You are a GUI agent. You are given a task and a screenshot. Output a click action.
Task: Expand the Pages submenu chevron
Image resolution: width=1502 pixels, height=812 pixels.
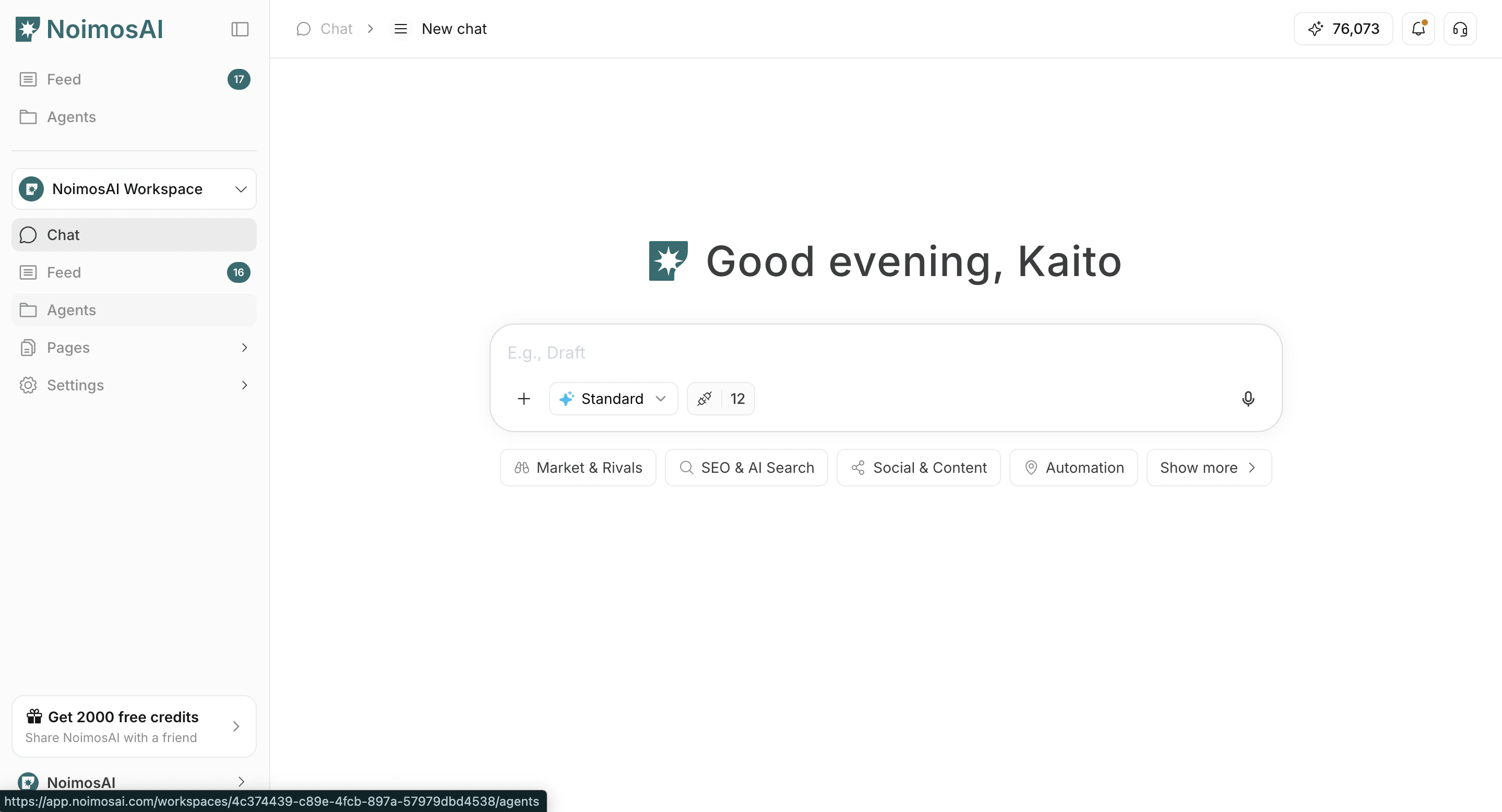click(x=244, y=348)
